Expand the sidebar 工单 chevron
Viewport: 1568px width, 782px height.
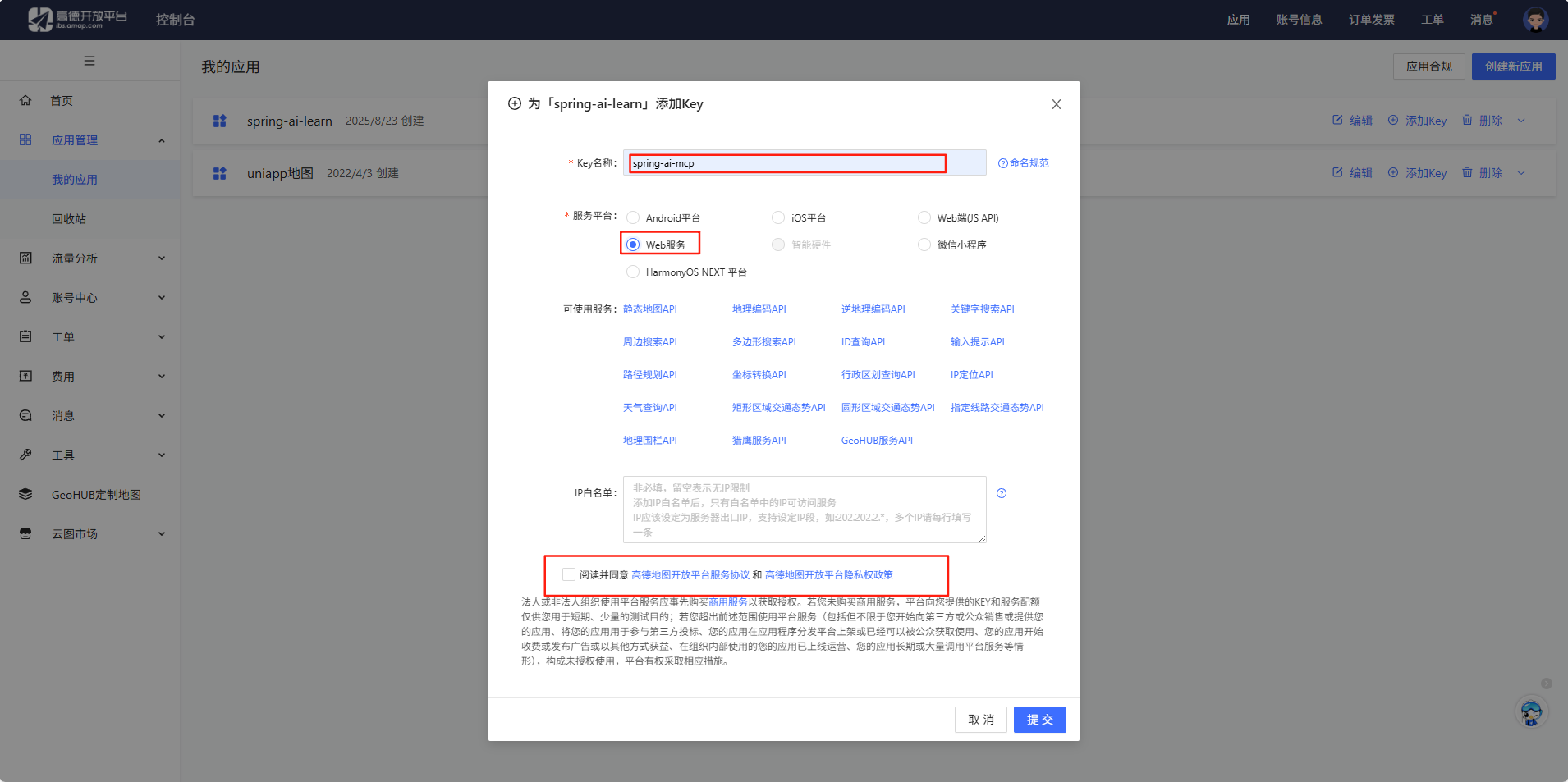[162, 337]
